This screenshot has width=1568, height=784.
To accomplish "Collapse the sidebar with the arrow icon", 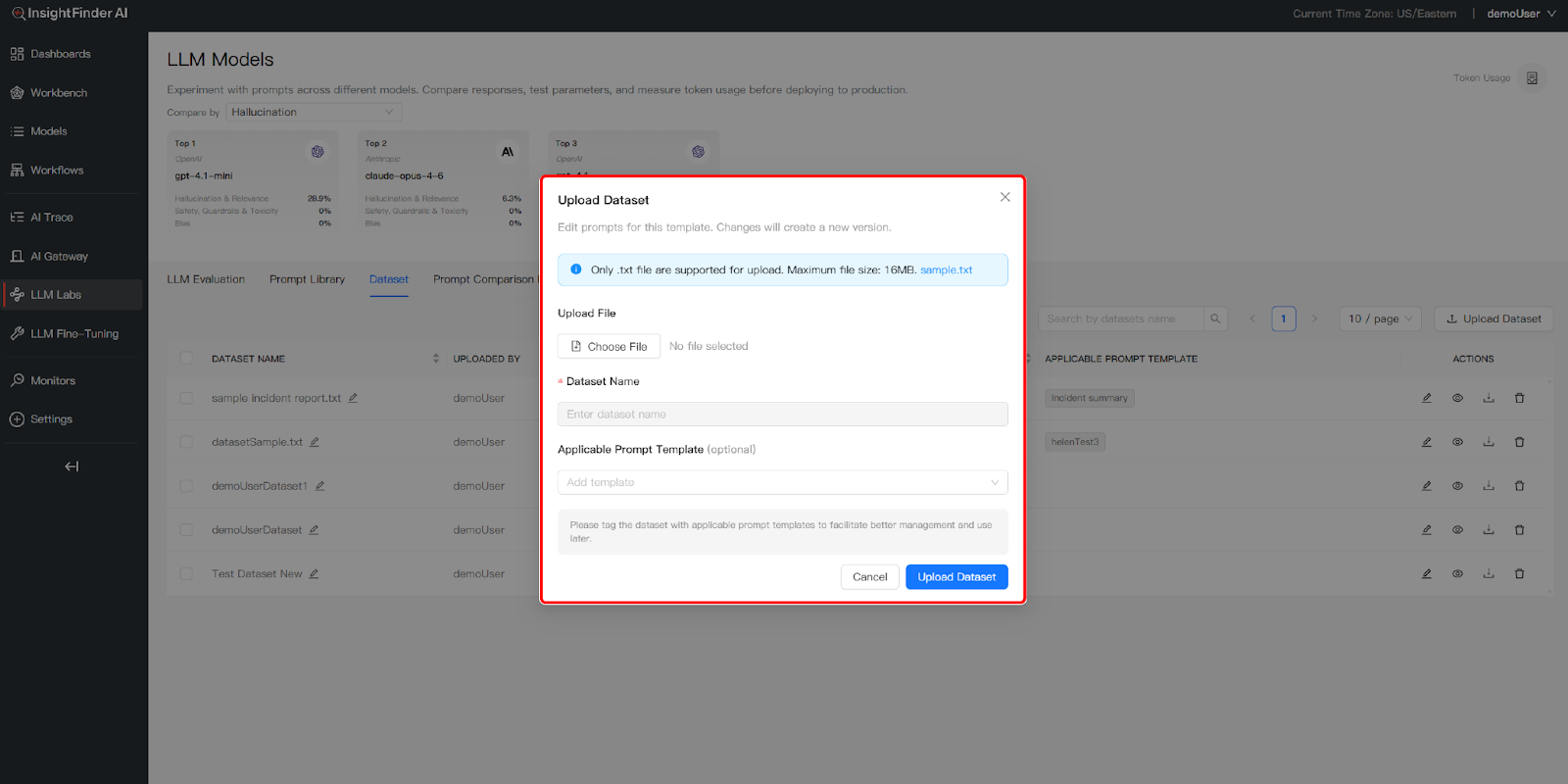I will (72, 466).
